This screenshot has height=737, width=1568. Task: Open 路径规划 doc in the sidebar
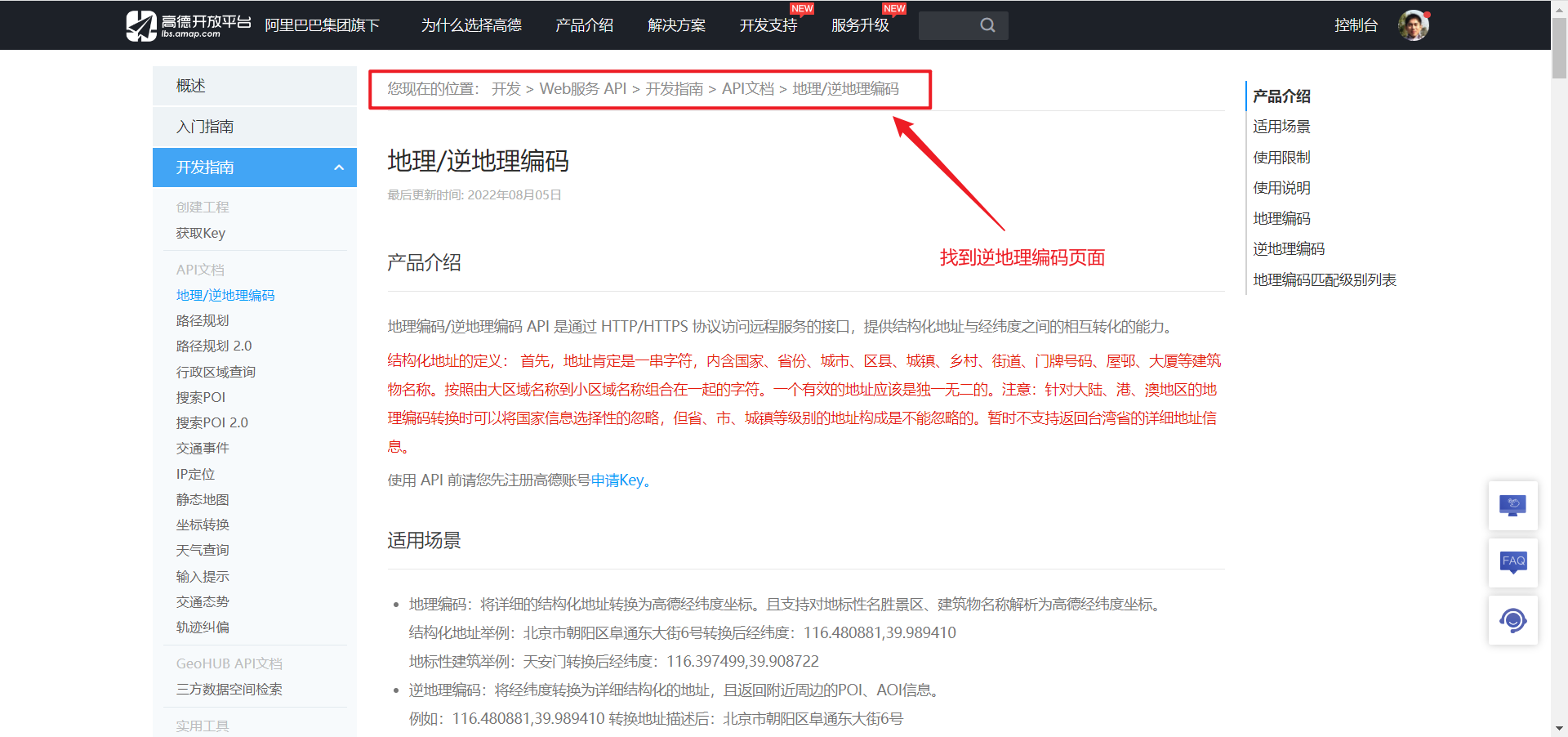click(x=203, y=320)
